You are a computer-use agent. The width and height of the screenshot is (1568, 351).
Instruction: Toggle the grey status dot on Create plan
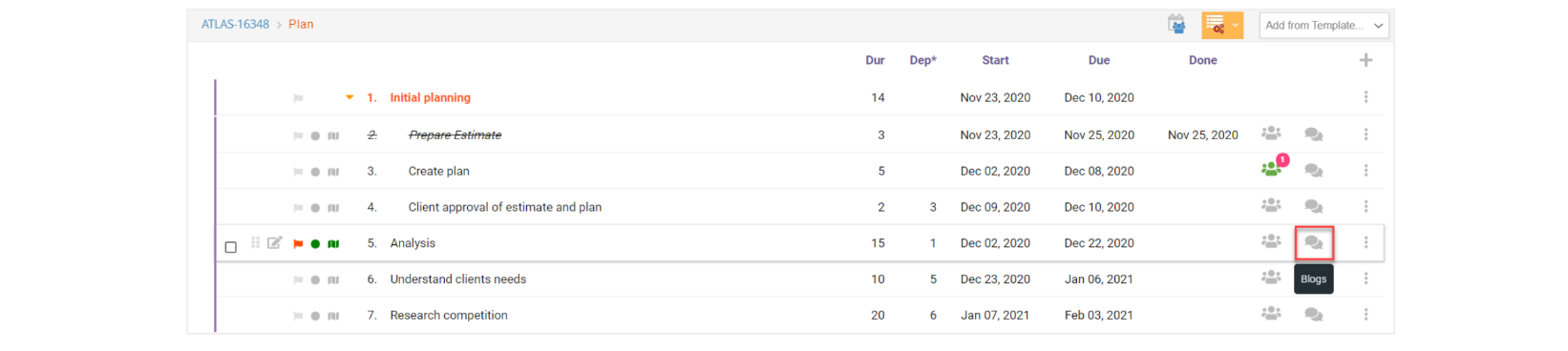click(x=315, y=172)
